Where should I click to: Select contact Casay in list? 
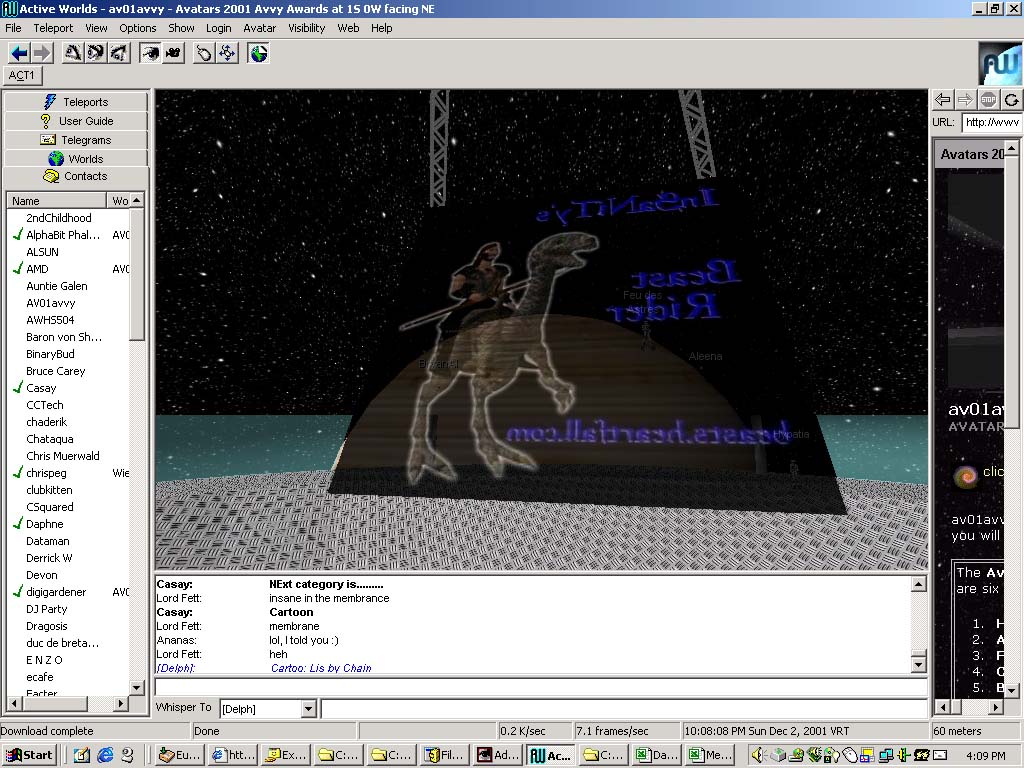[41, 388]
